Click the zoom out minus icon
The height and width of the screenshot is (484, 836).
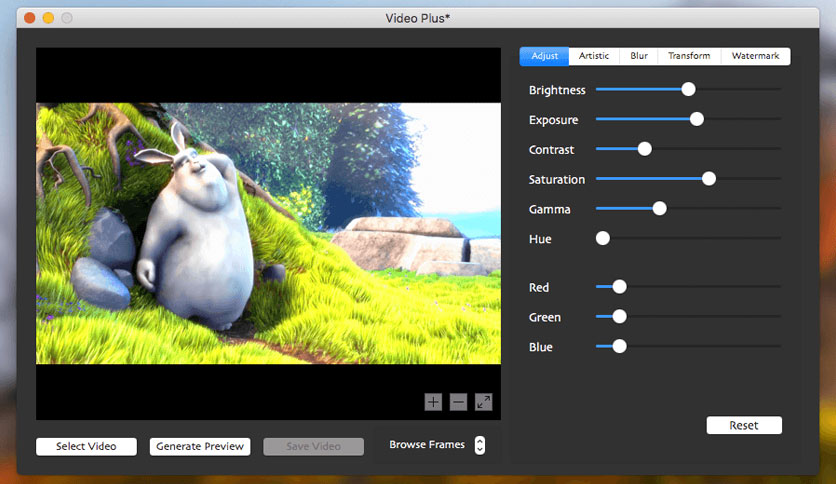[459, 401]
